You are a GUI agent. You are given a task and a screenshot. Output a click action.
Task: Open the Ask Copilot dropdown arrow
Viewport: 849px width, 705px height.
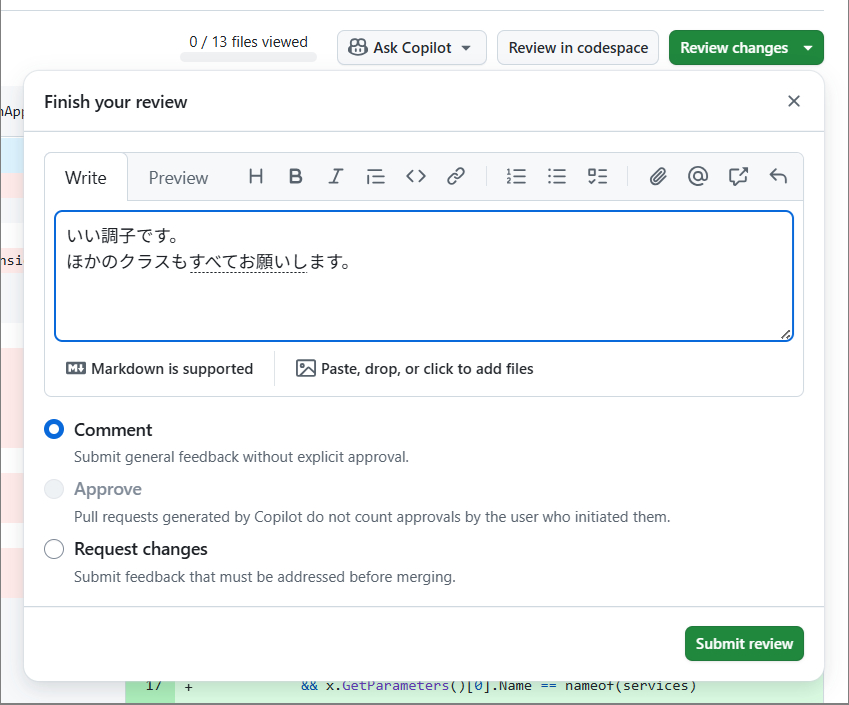466,48
